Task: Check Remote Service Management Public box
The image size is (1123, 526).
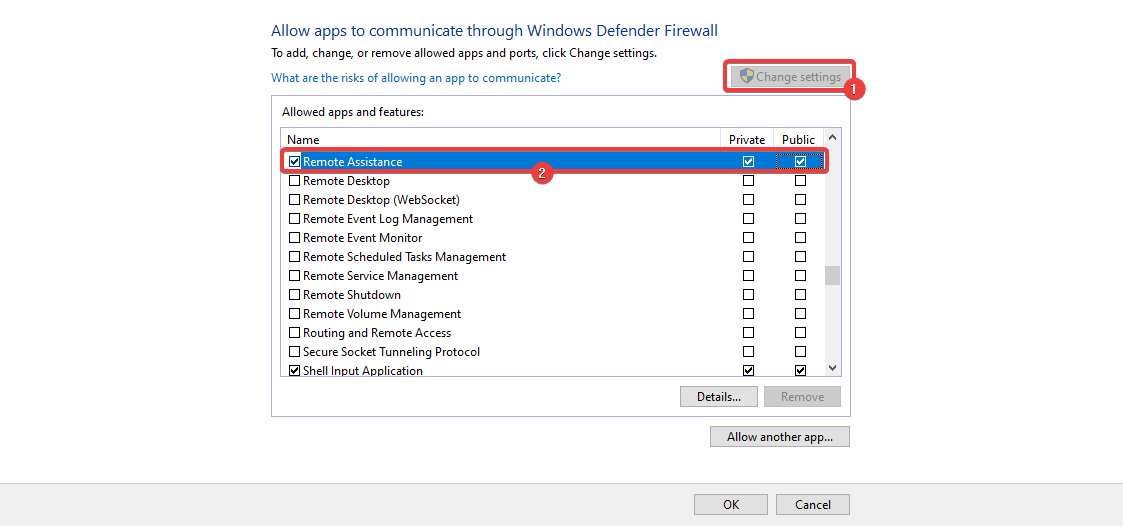Action: [x=801, y=276]
